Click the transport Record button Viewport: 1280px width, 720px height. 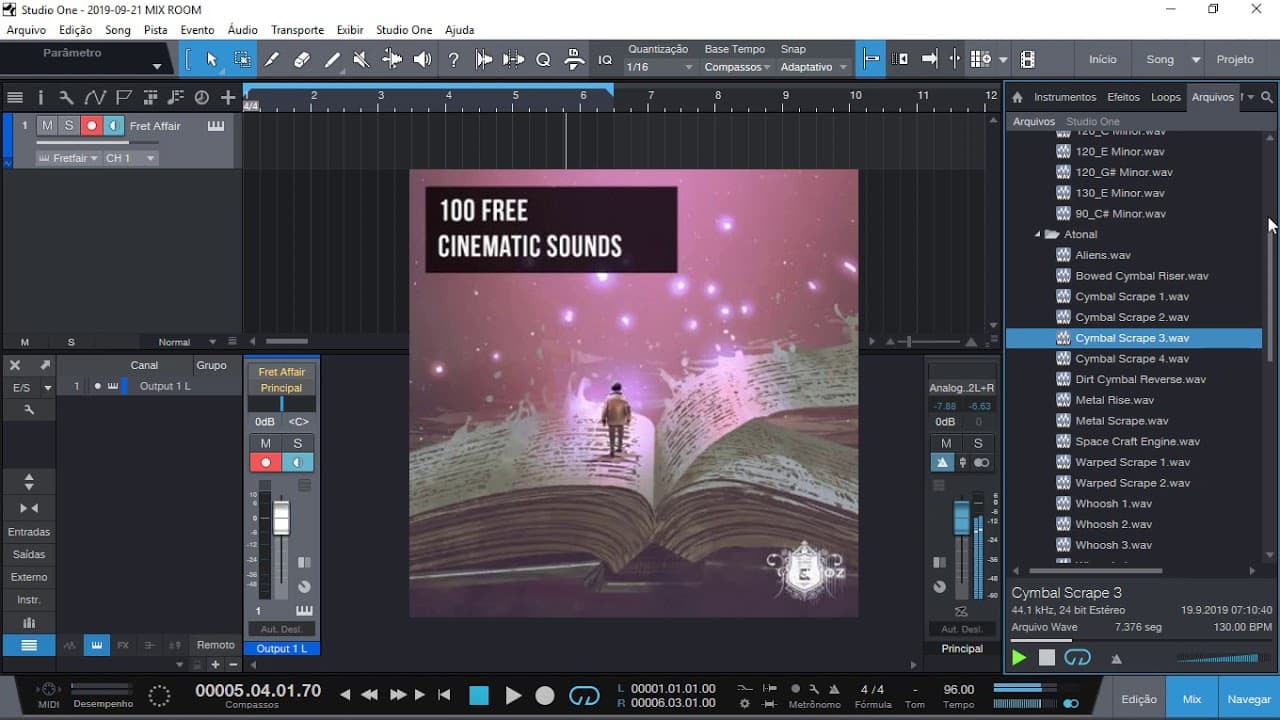coord(545,695)
